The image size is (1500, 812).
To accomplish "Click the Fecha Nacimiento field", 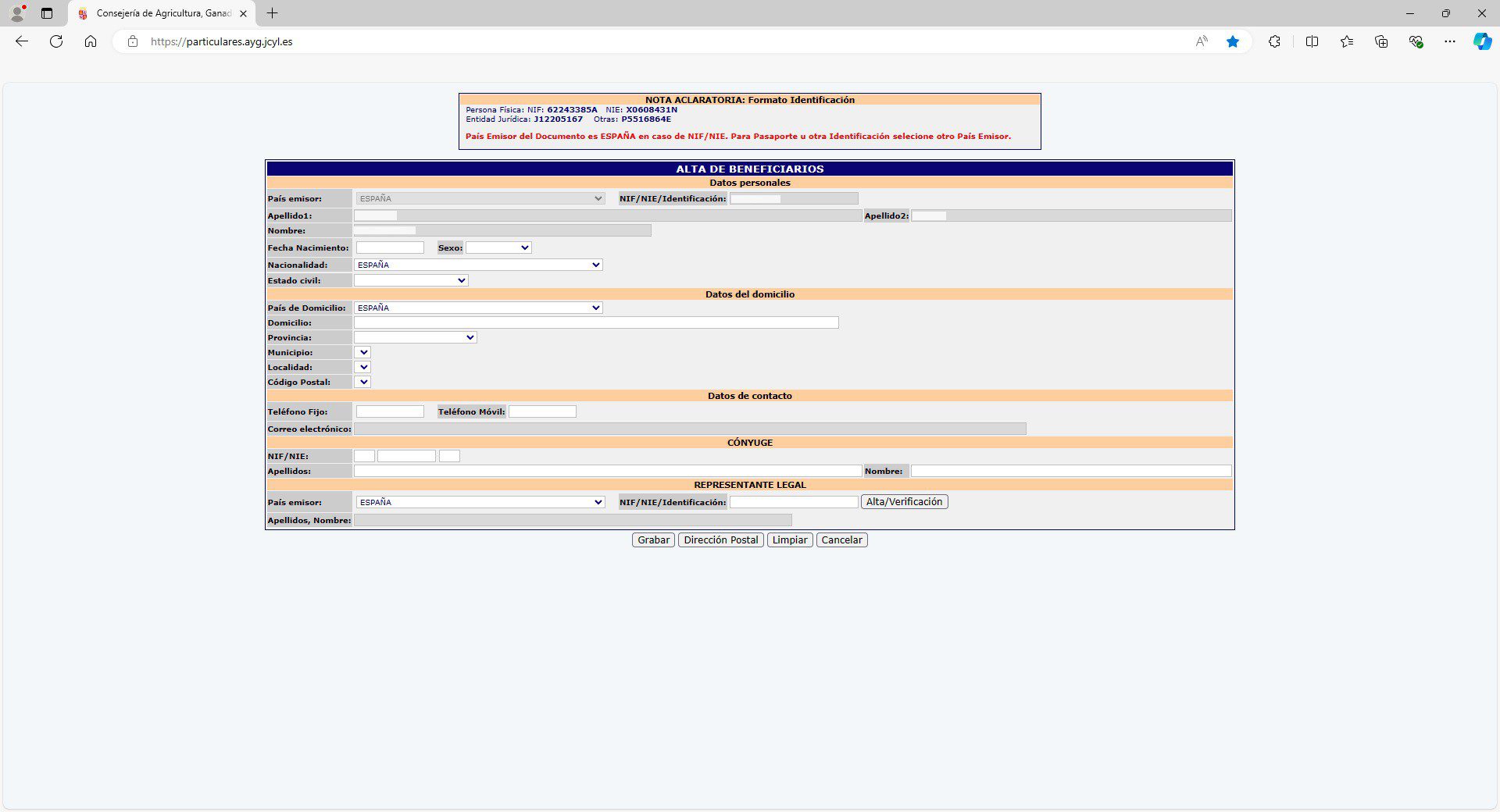I will [390, 248].
